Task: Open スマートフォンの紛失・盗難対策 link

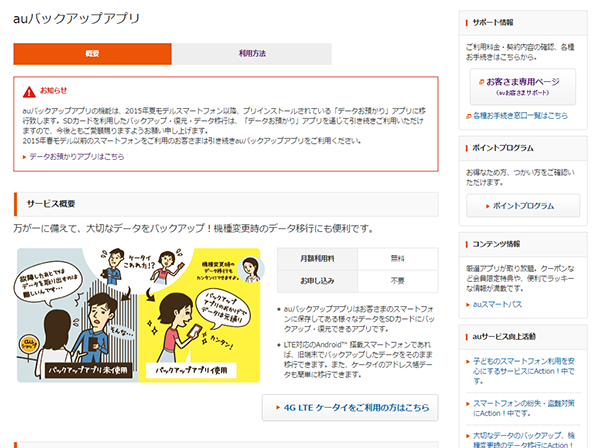Action: (x=523, y=408)
